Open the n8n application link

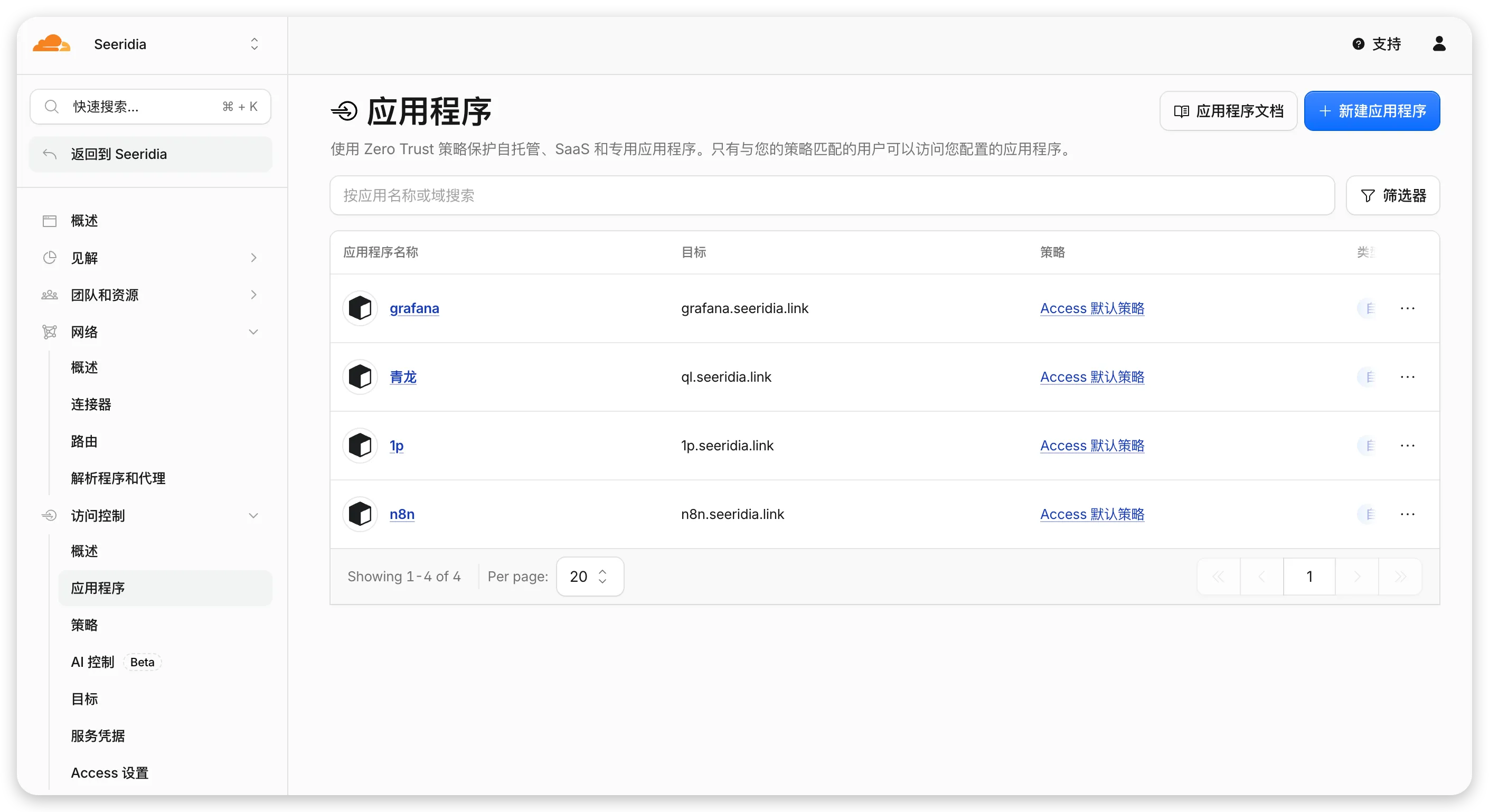pyautogui.click(x=402, y=514)
